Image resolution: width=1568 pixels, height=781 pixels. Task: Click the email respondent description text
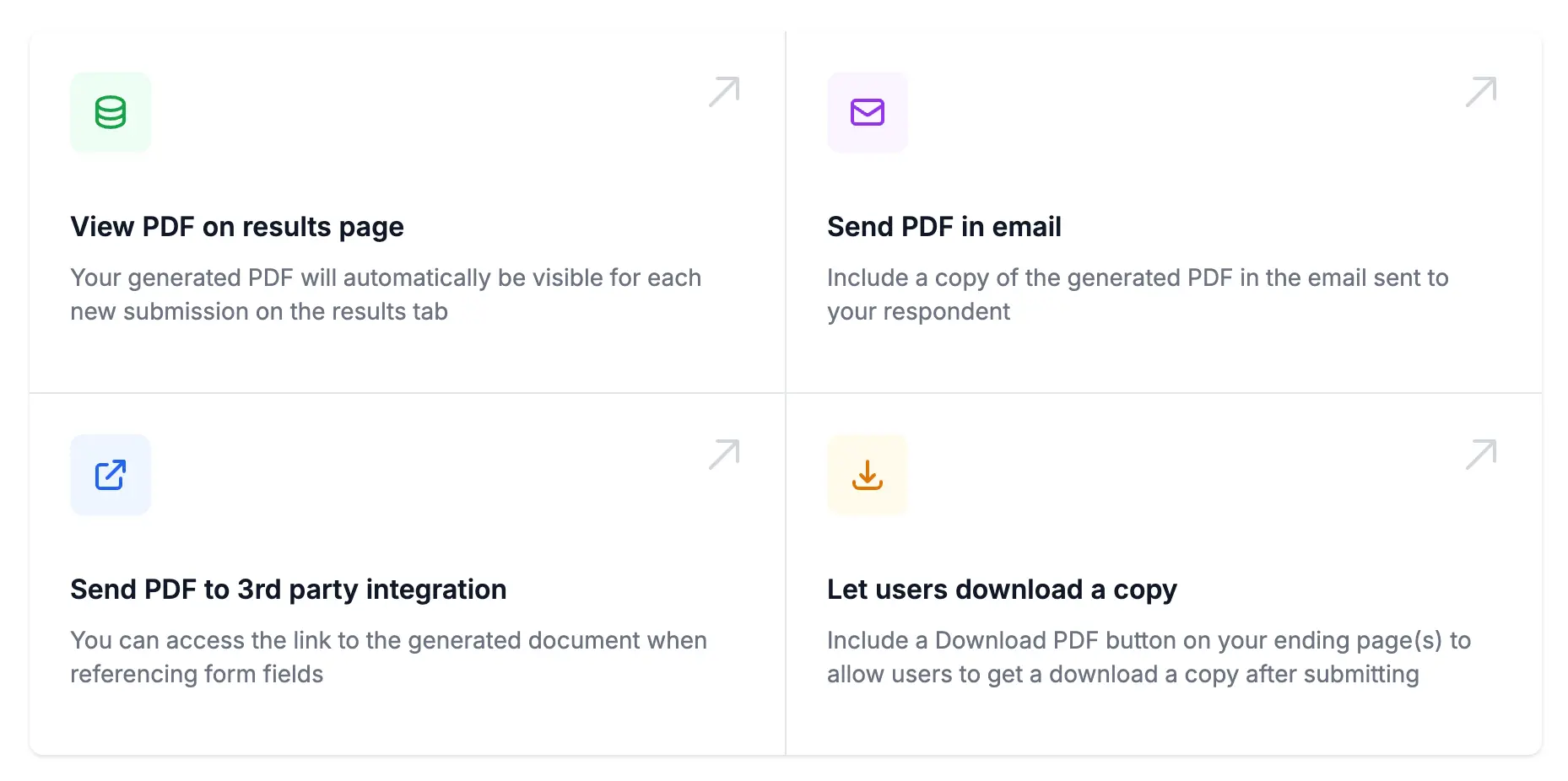click(1138, 294)
